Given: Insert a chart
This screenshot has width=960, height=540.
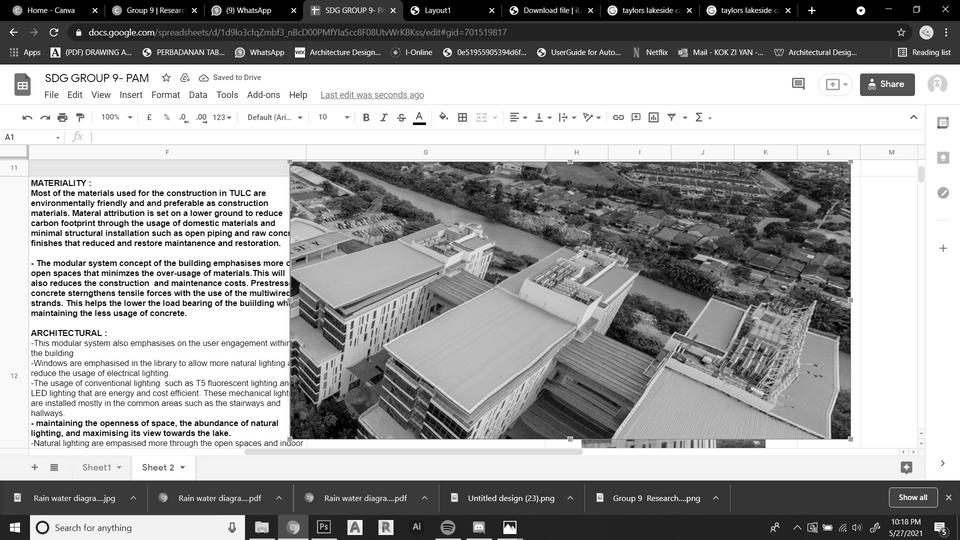Looking at the screenshot, I should tap(654, 117).
